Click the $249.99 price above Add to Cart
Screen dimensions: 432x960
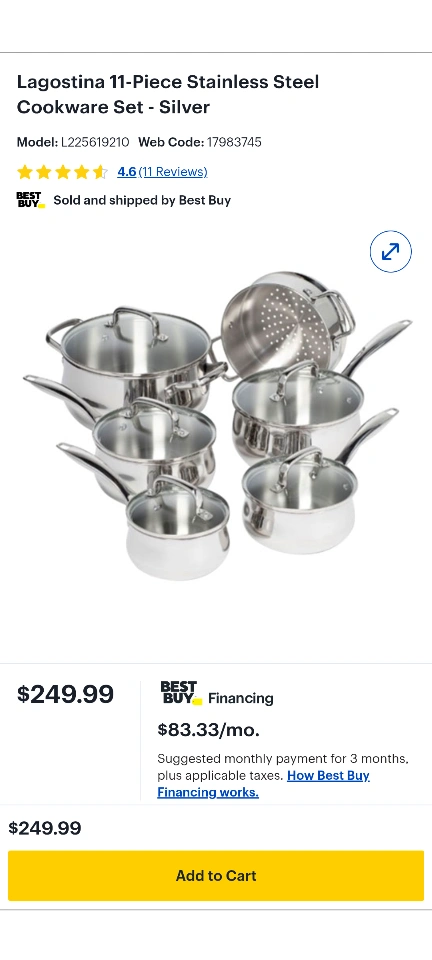pos(45,828)
